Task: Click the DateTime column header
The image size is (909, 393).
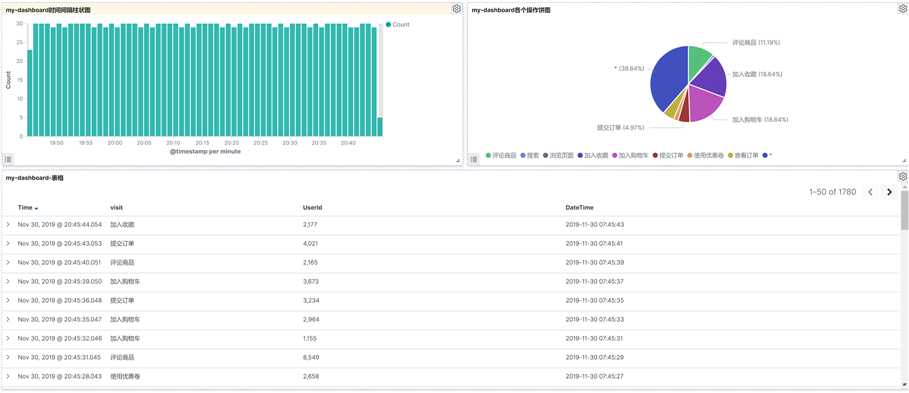Action: pyautogui.click(x=579, y=208)
